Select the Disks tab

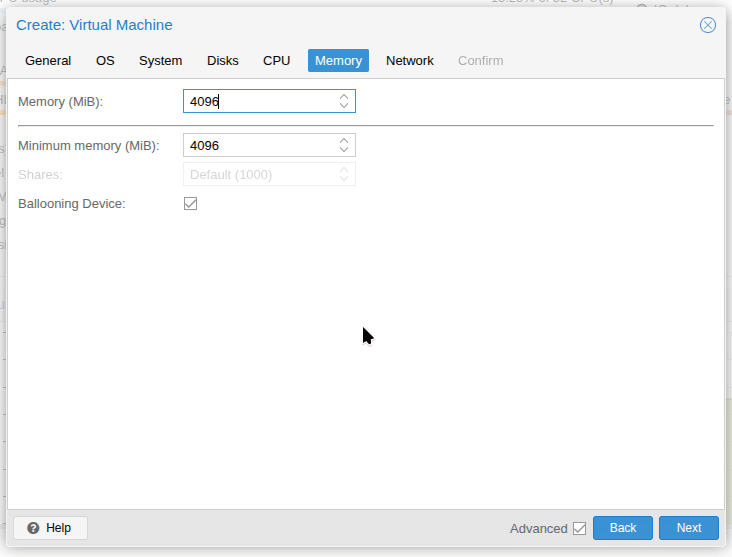coord(223,61)
